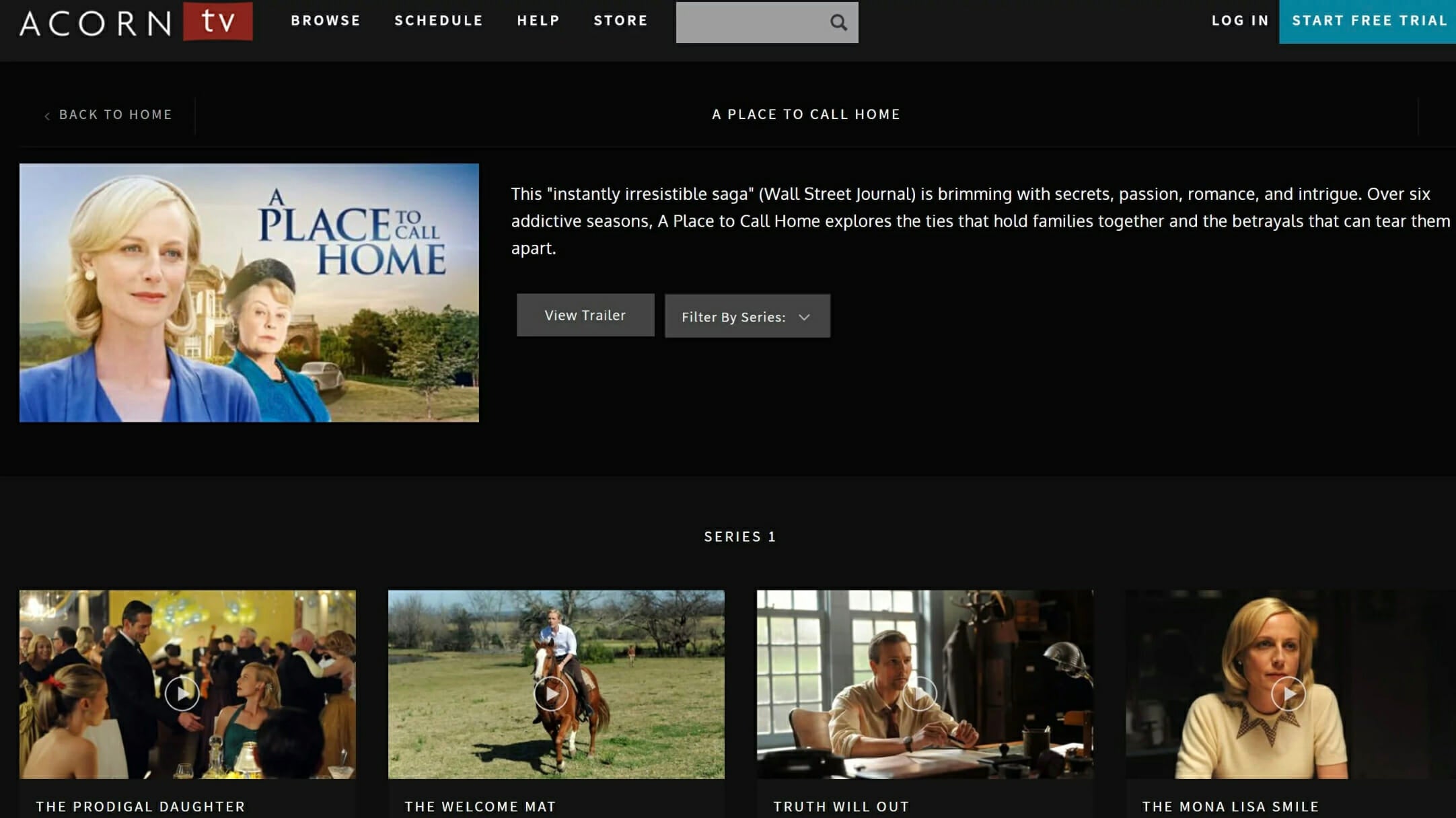Screen dimensions: 1456x818
Task: Play The Prodigal Daughter episode
Action: 182,694
